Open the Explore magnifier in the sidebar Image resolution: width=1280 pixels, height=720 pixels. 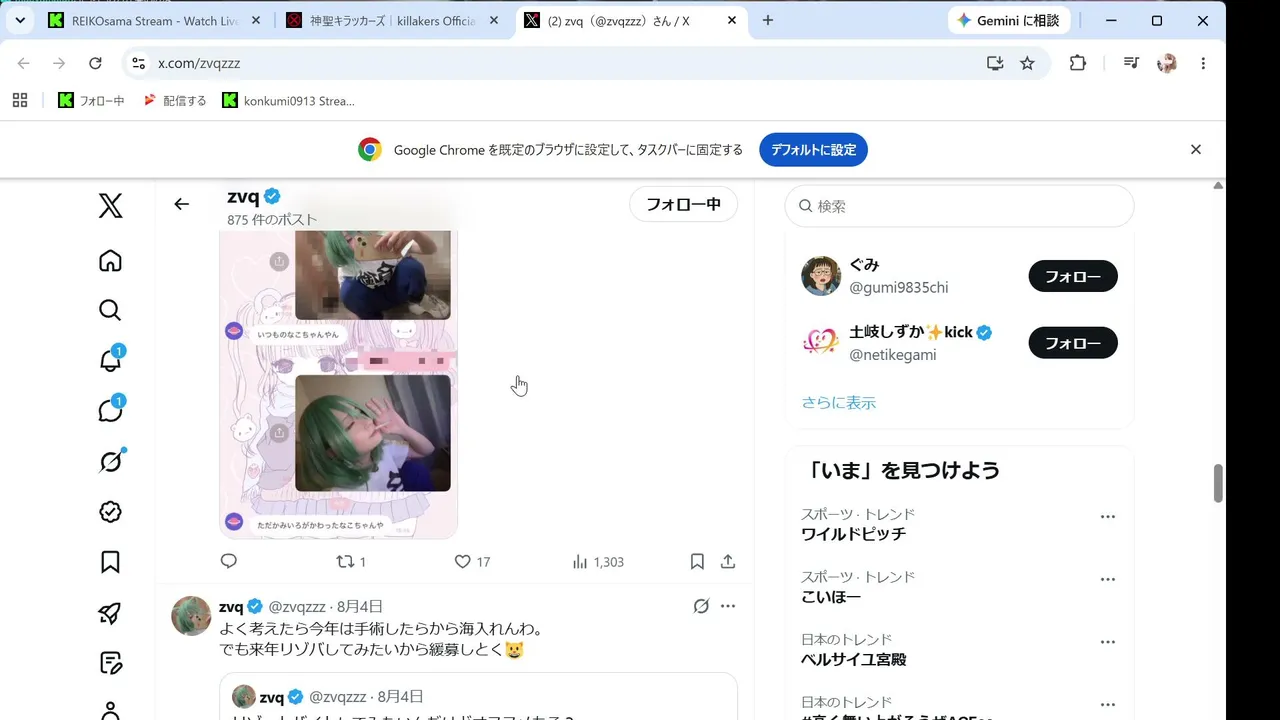pyautogui.click(x=110, y=310)
